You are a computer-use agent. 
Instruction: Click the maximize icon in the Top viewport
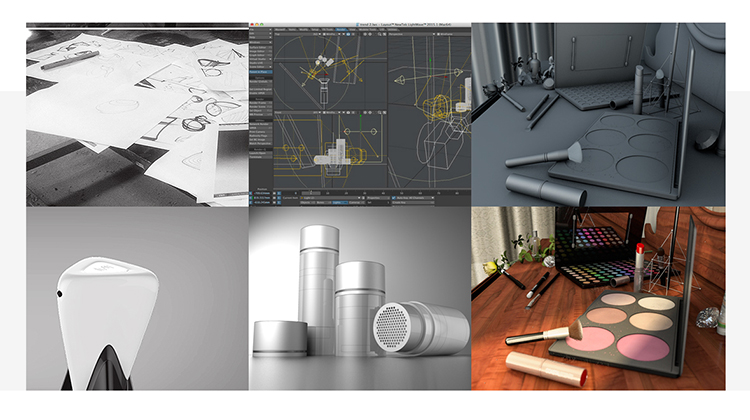pyautogui.click(x=385, y=34)
